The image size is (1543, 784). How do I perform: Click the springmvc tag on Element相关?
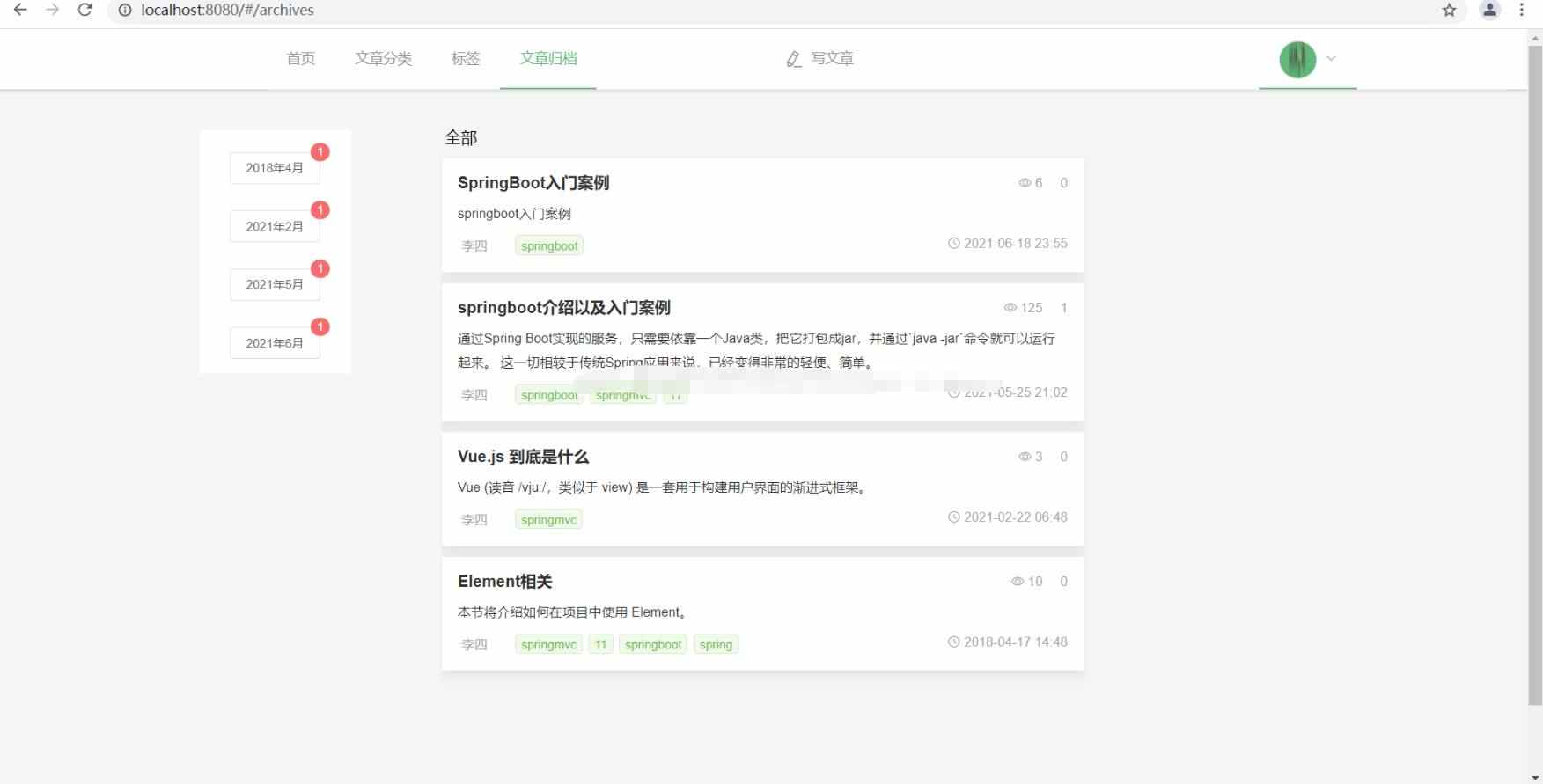[x=548, y=645]
